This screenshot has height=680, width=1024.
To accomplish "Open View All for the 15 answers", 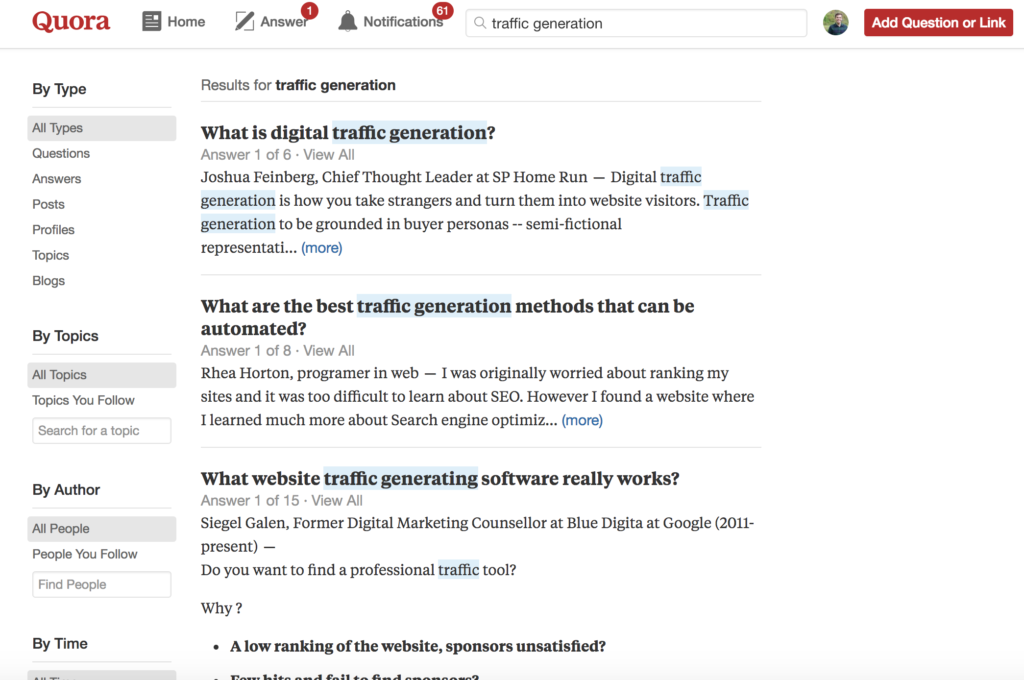I will tap(337, 501).
